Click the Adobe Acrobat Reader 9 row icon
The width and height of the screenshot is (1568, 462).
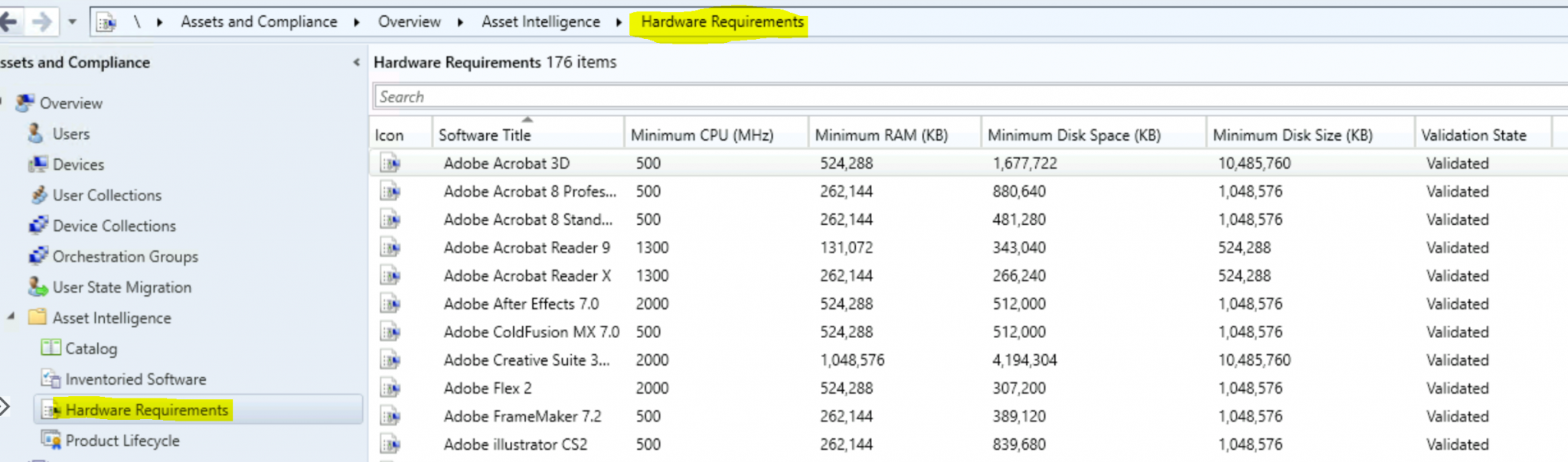[x=390, y=247]
